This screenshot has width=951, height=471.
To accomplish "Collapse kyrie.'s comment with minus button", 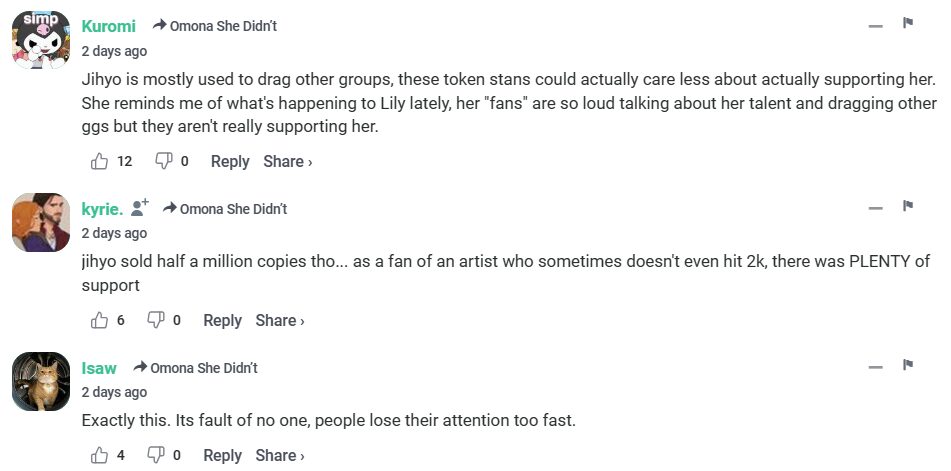I will point(876,208).
